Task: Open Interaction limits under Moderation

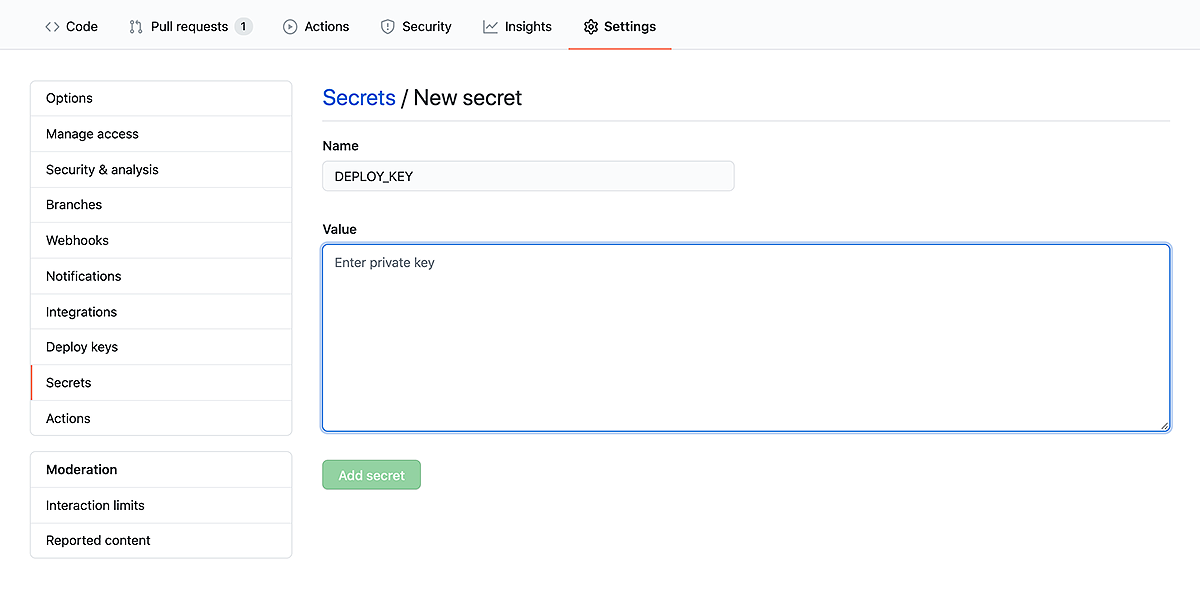Action: coord(161,506)
